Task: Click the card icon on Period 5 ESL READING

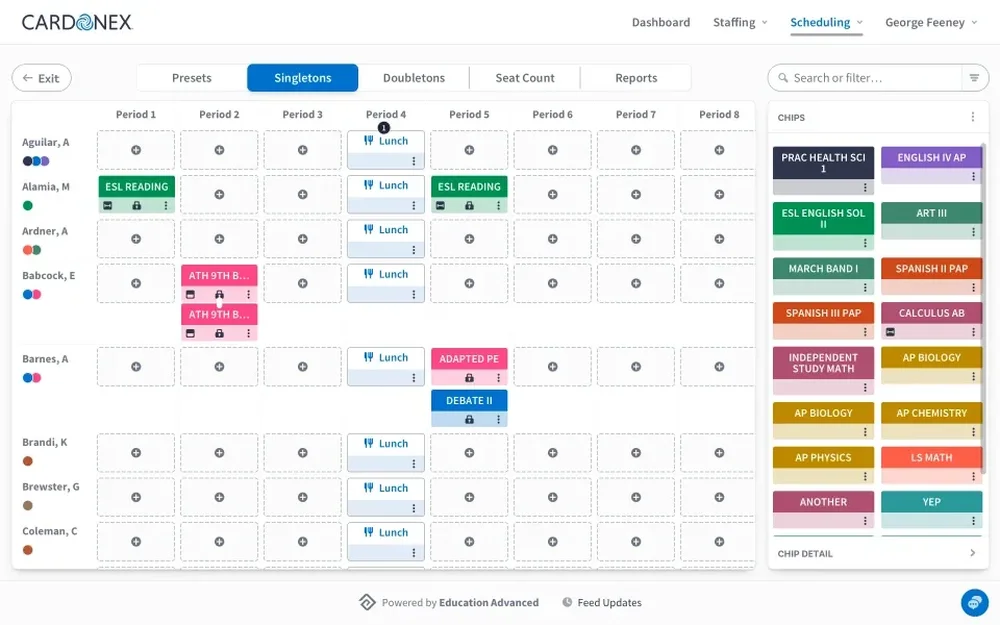Action: pyautogui.click(x=440, y=206)
